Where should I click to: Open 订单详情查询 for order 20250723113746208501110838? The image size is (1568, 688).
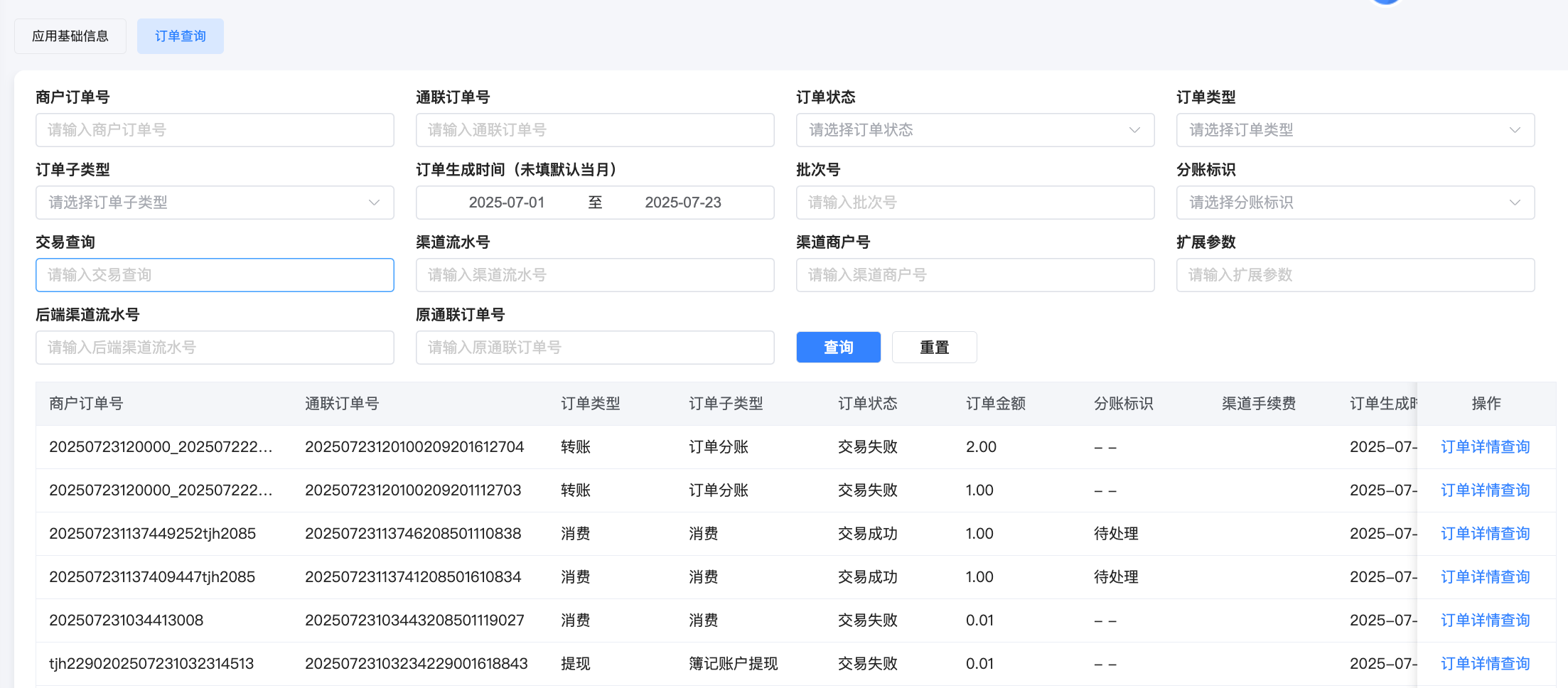click(x=1486, y=534)
